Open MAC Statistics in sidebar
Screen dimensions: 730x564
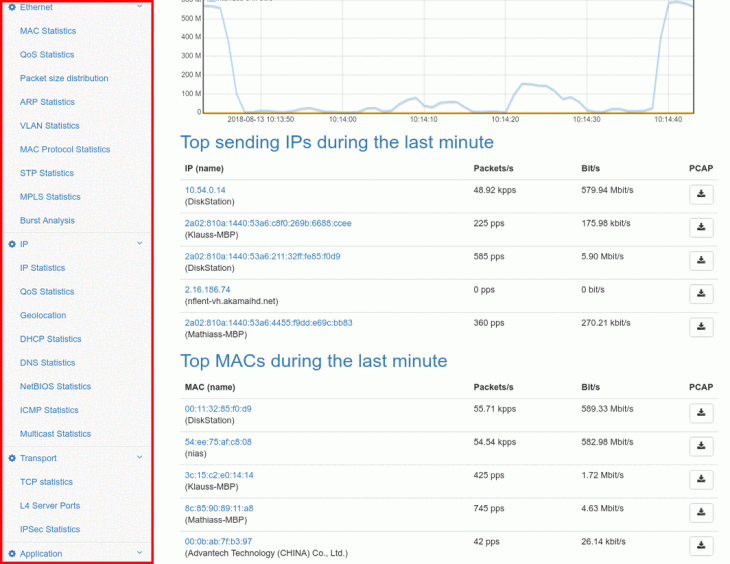[x=47, y=31]
